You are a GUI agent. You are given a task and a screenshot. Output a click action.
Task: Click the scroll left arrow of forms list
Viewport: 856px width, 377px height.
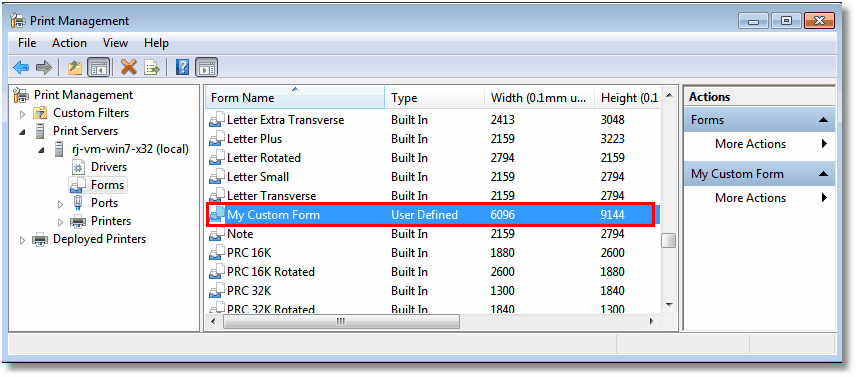213,321
